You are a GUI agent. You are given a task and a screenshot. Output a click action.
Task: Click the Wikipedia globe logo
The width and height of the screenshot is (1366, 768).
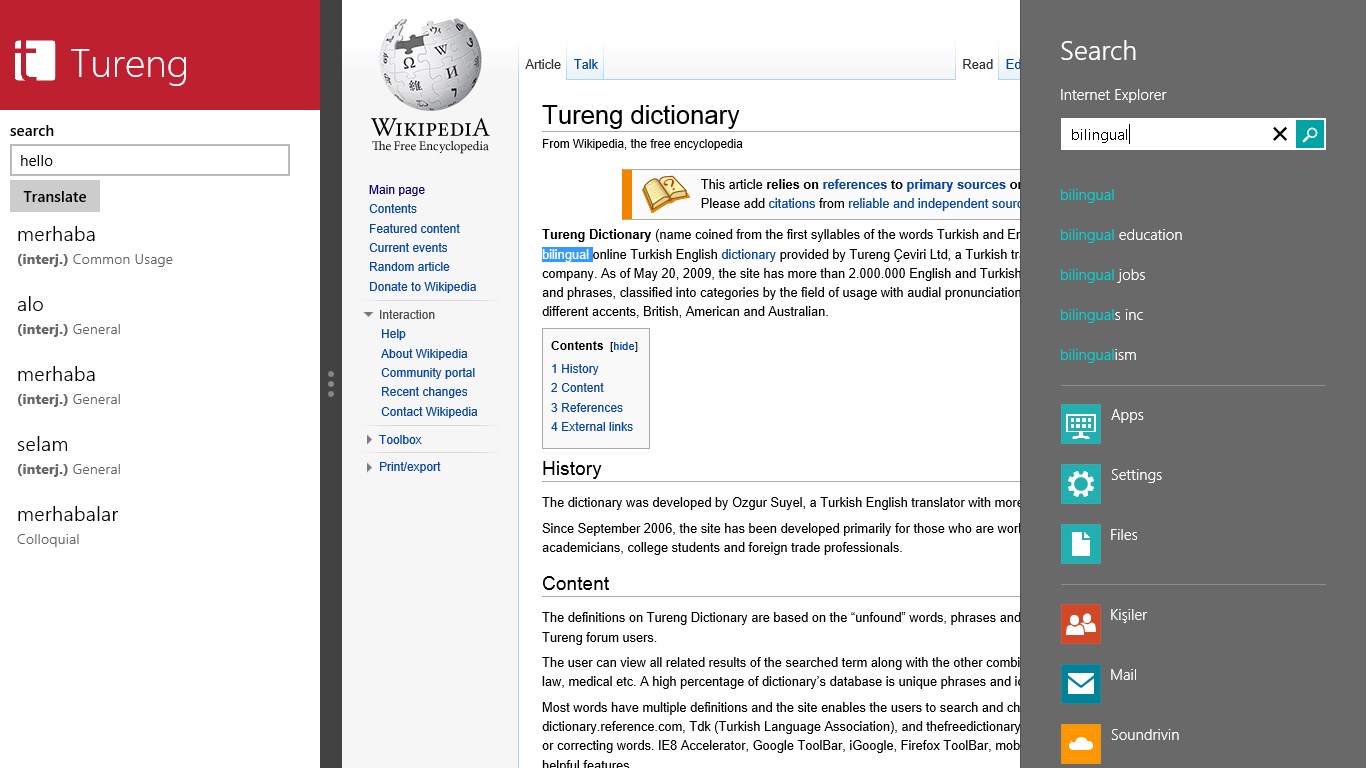pos(431,65)
